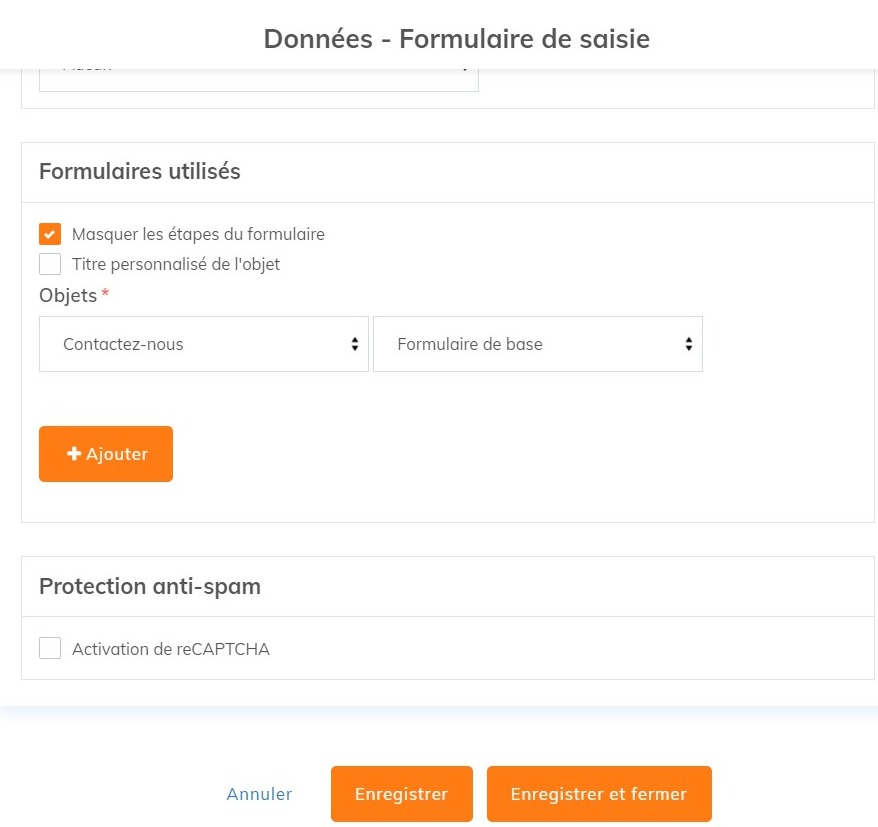The height and width of the screenshot is (827, 878).
Task: Select the Formulaires utilisés section heading
Action: [140, 171]
